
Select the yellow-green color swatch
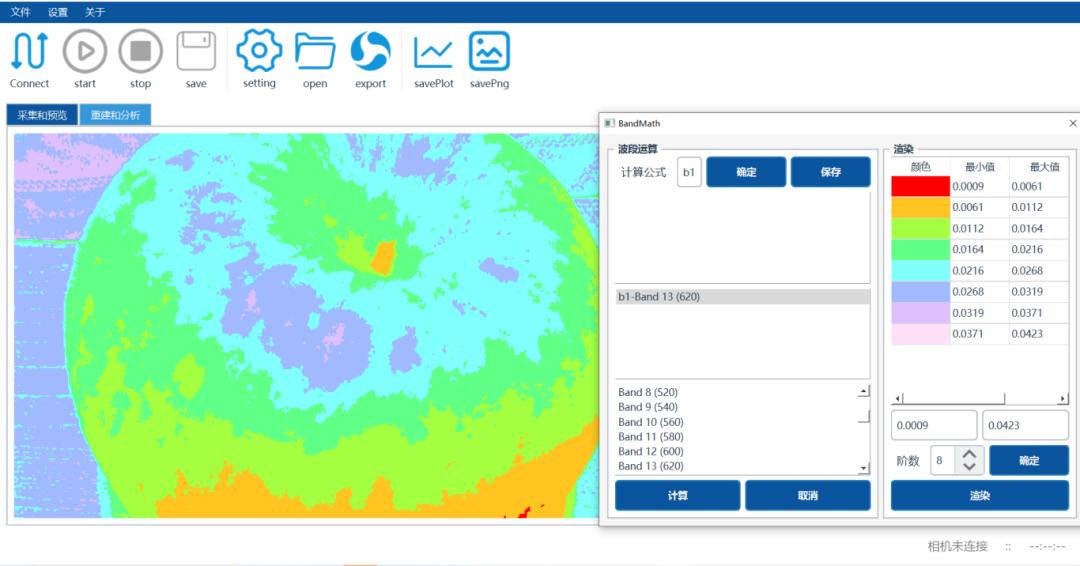tap(920, 229)
